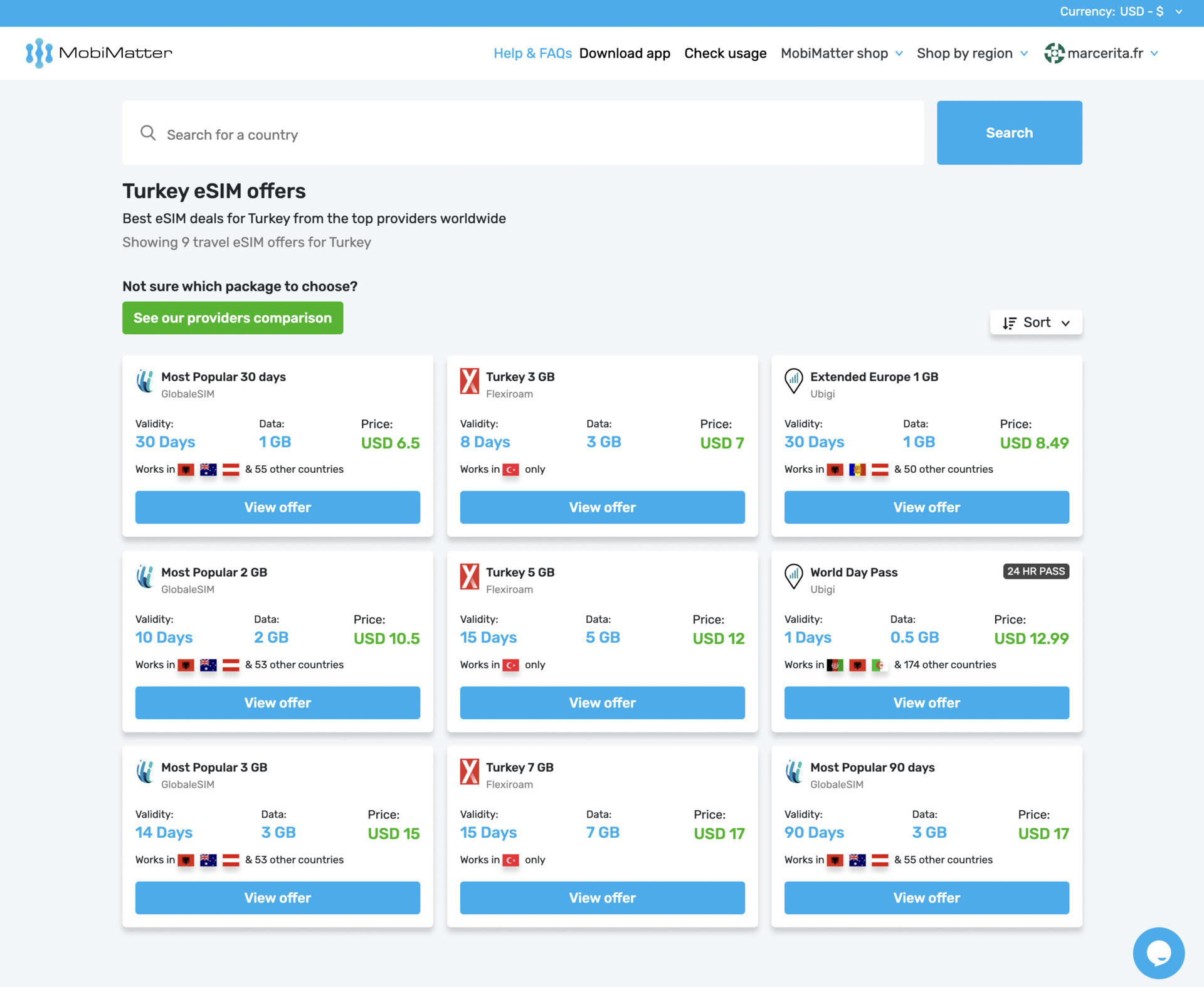Click Turkey flag on Turkey 5 GB card
1204x987 pixels.
pyautogui.click(x=511, y=665)
